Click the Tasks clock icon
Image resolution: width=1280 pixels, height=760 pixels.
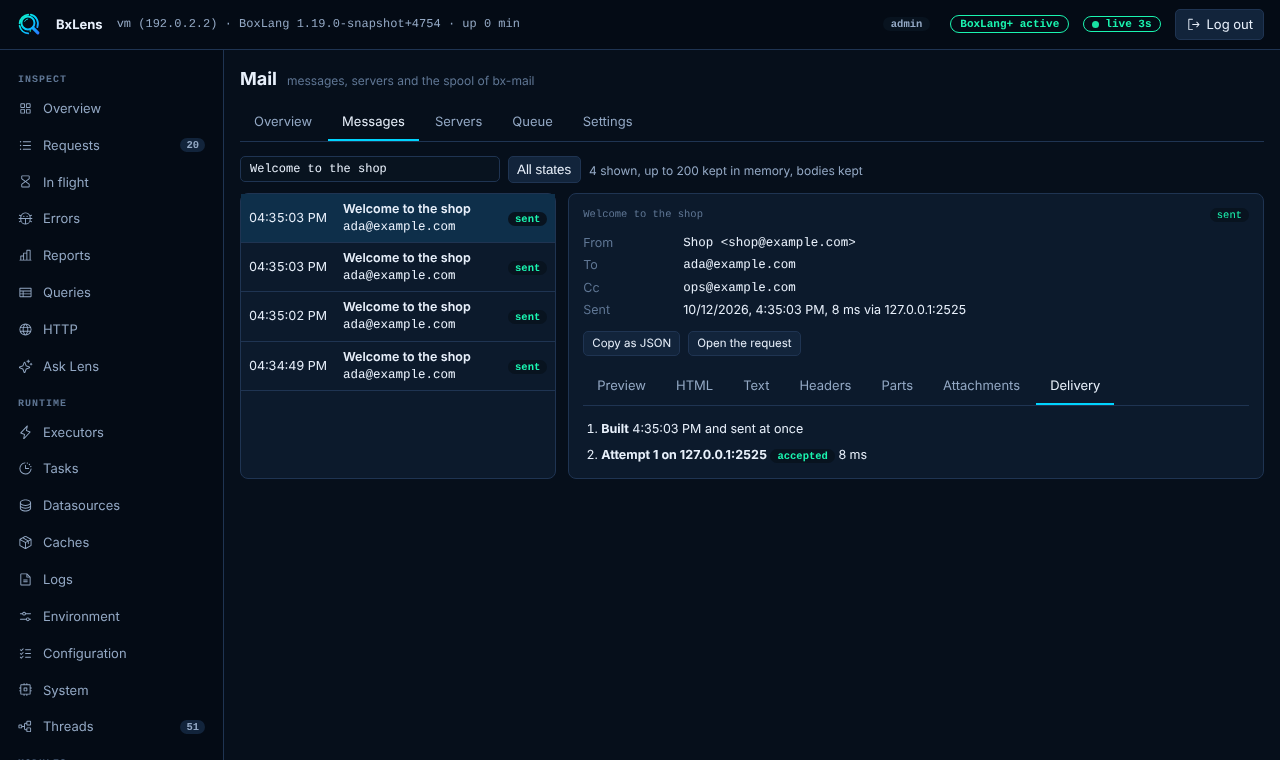[x=25, y=468]
